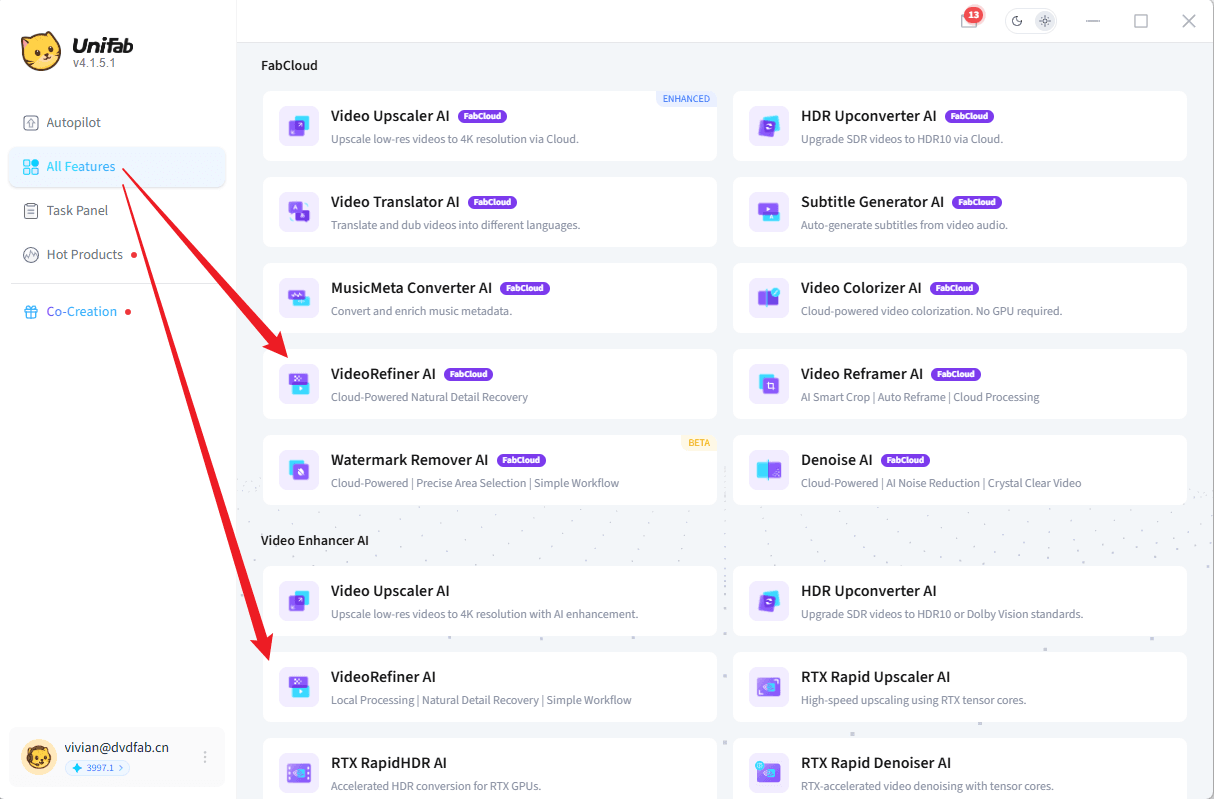
Task: Click 'Auto-generate subtitles from video audio.'
Action: (x=904, y=225)
